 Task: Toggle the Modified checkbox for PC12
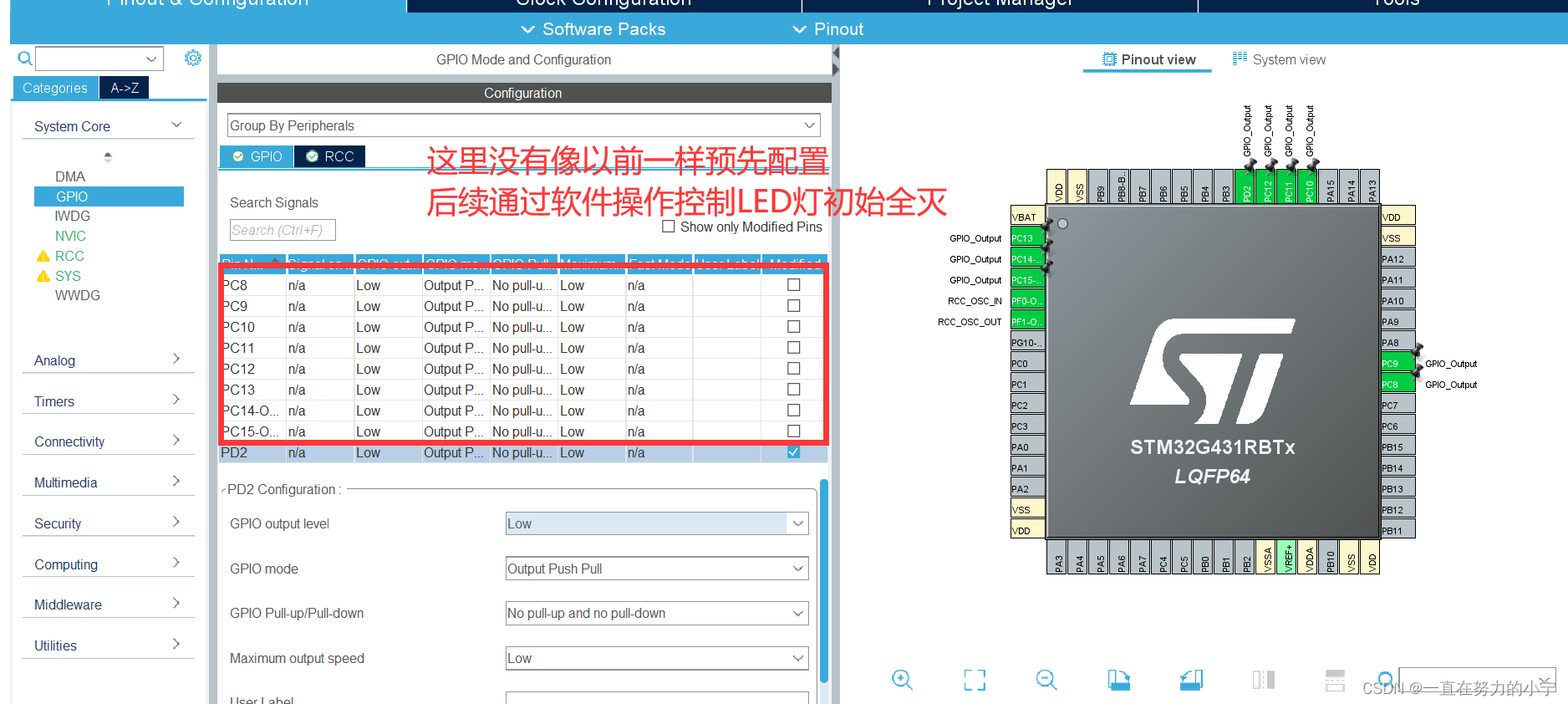794,369
